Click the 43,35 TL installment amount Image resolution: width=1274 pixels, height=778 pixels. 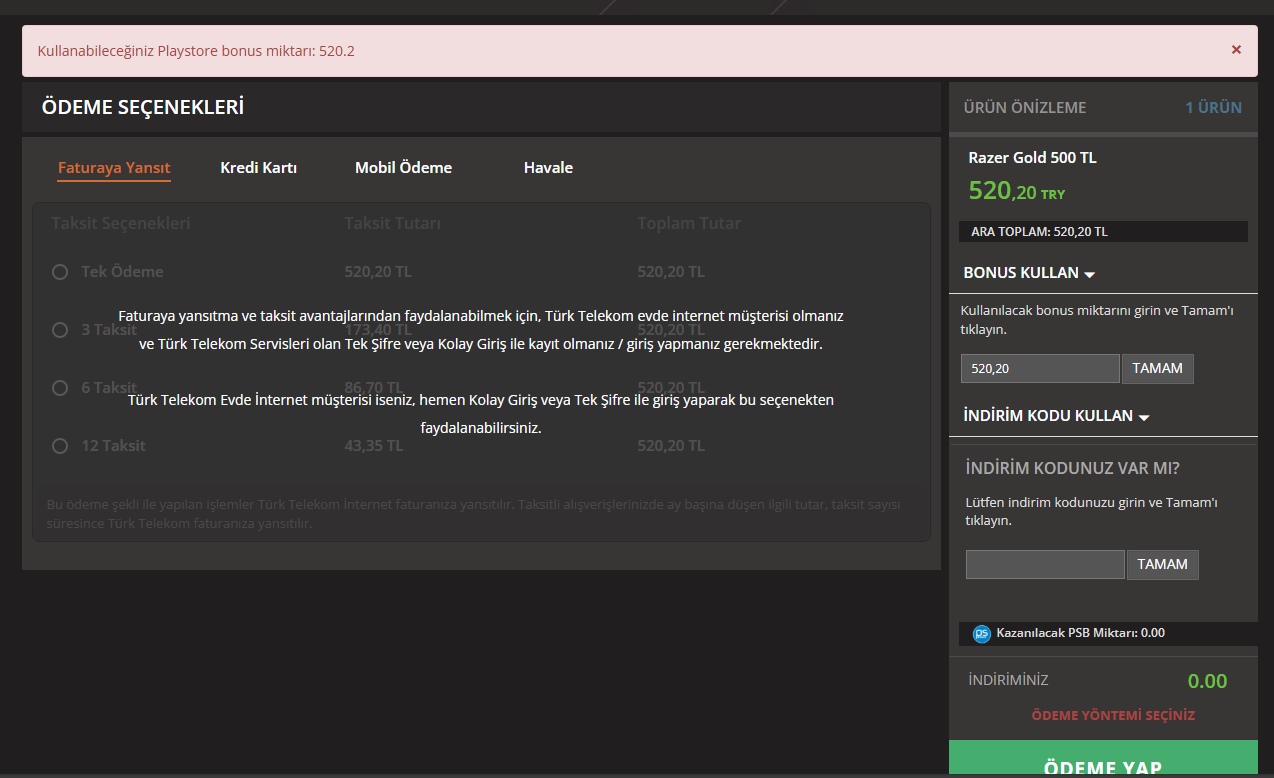coord(374,446)
